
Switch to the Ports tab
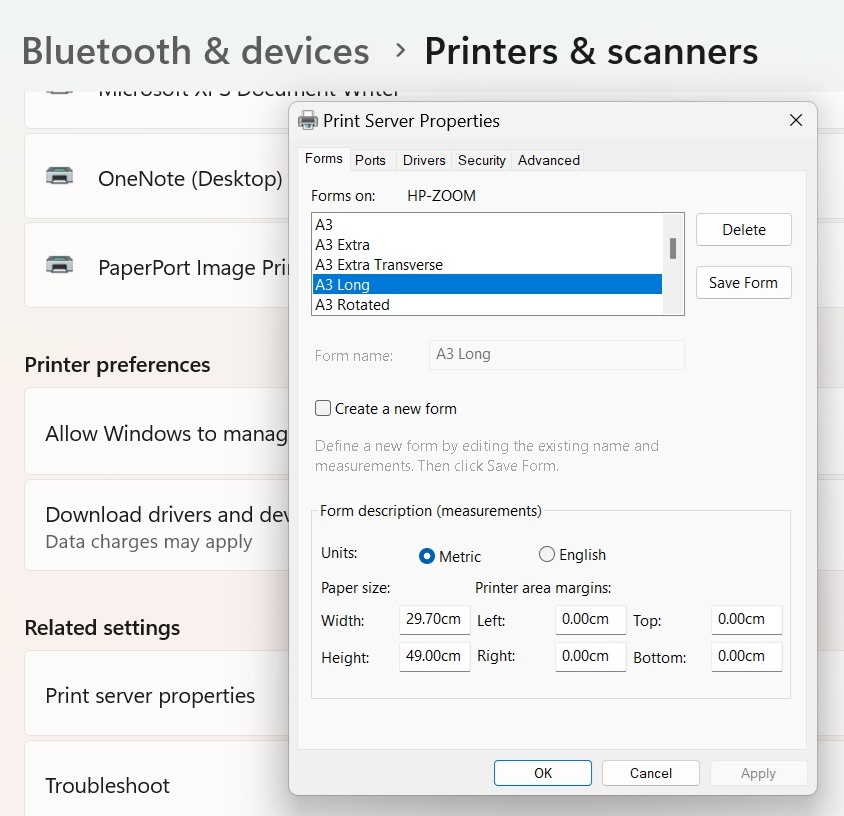pos(372,160)
